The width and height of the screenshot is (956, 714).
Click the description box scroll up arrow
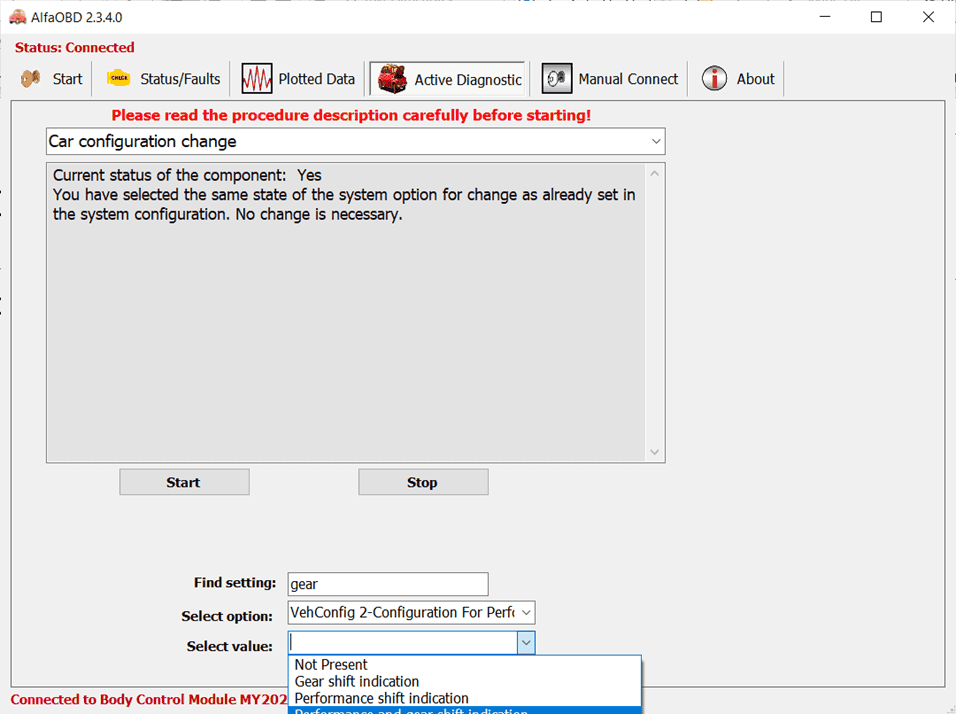click(654, 174)
